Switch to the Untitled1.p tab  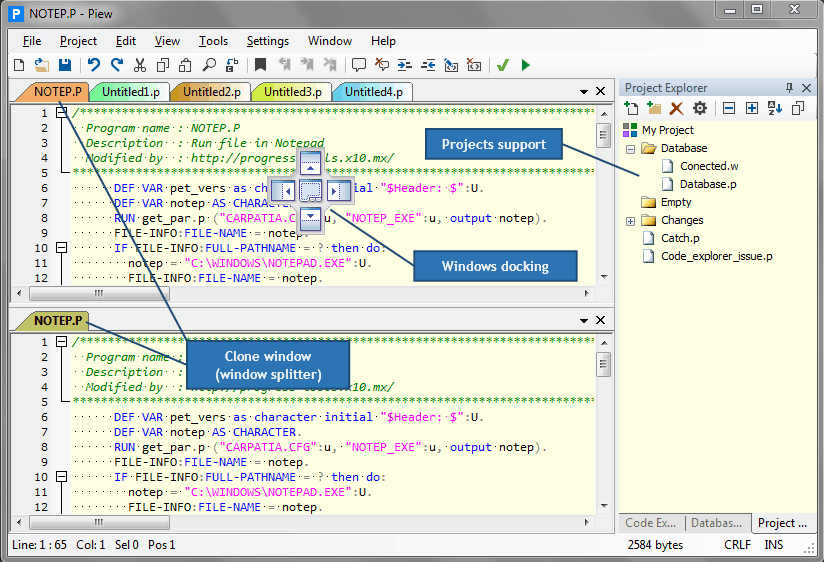tap(130, 92)
